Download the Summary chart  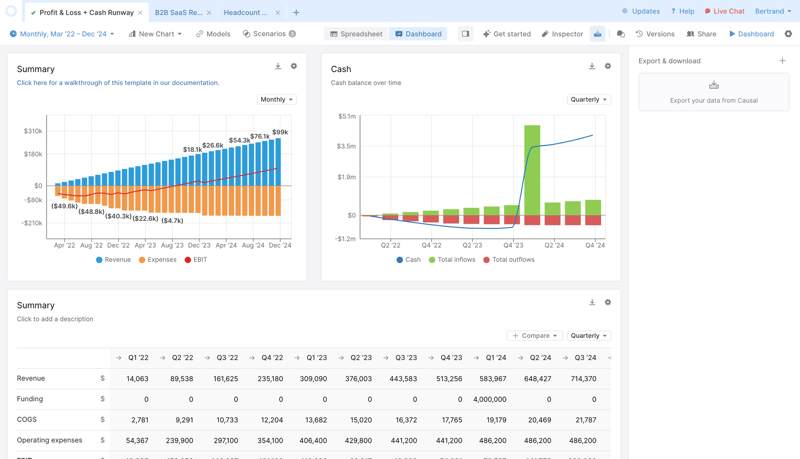[278, 67]
